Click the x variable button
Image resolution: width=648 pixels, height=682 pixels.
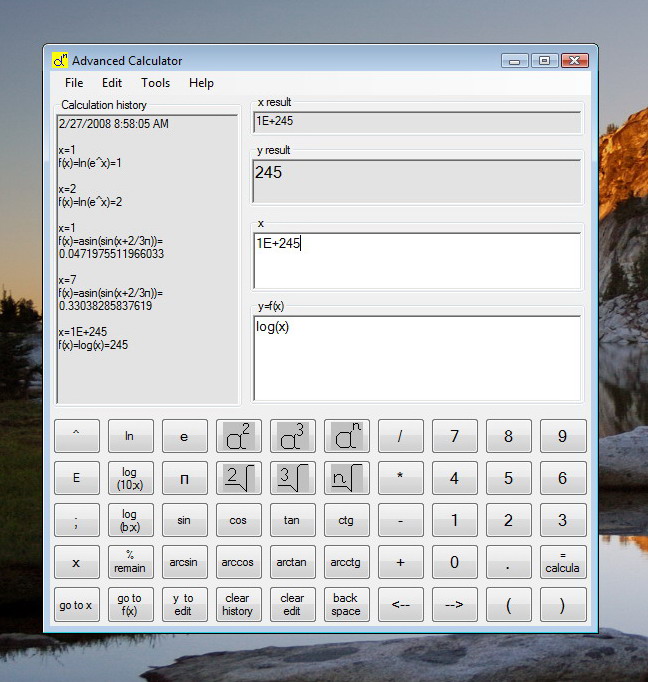(77, 562)
